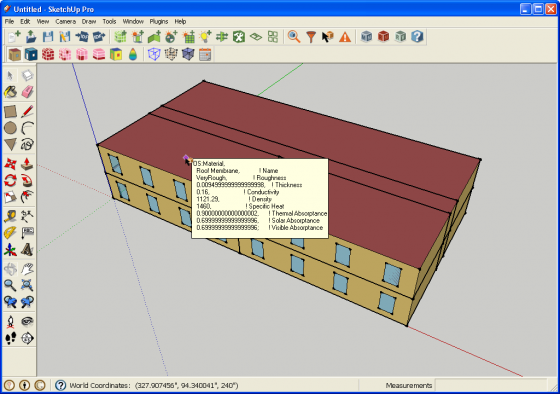Select the dark blue cube render mode
This screenshot has height=394, width=560.
pyautogui.click(x=31, y=54)
